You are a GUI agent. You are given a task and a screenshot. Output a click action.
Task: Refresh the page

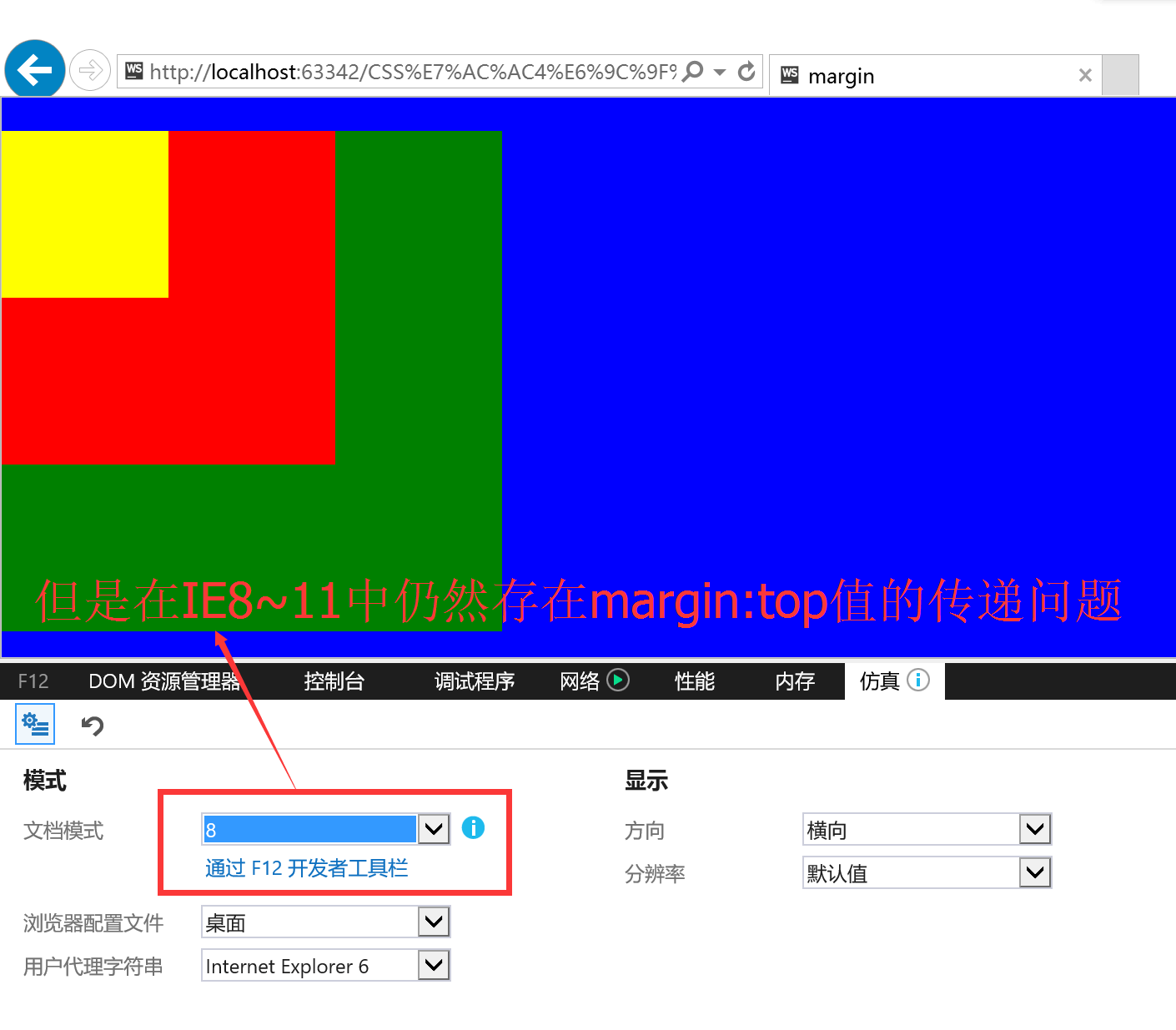747,72
